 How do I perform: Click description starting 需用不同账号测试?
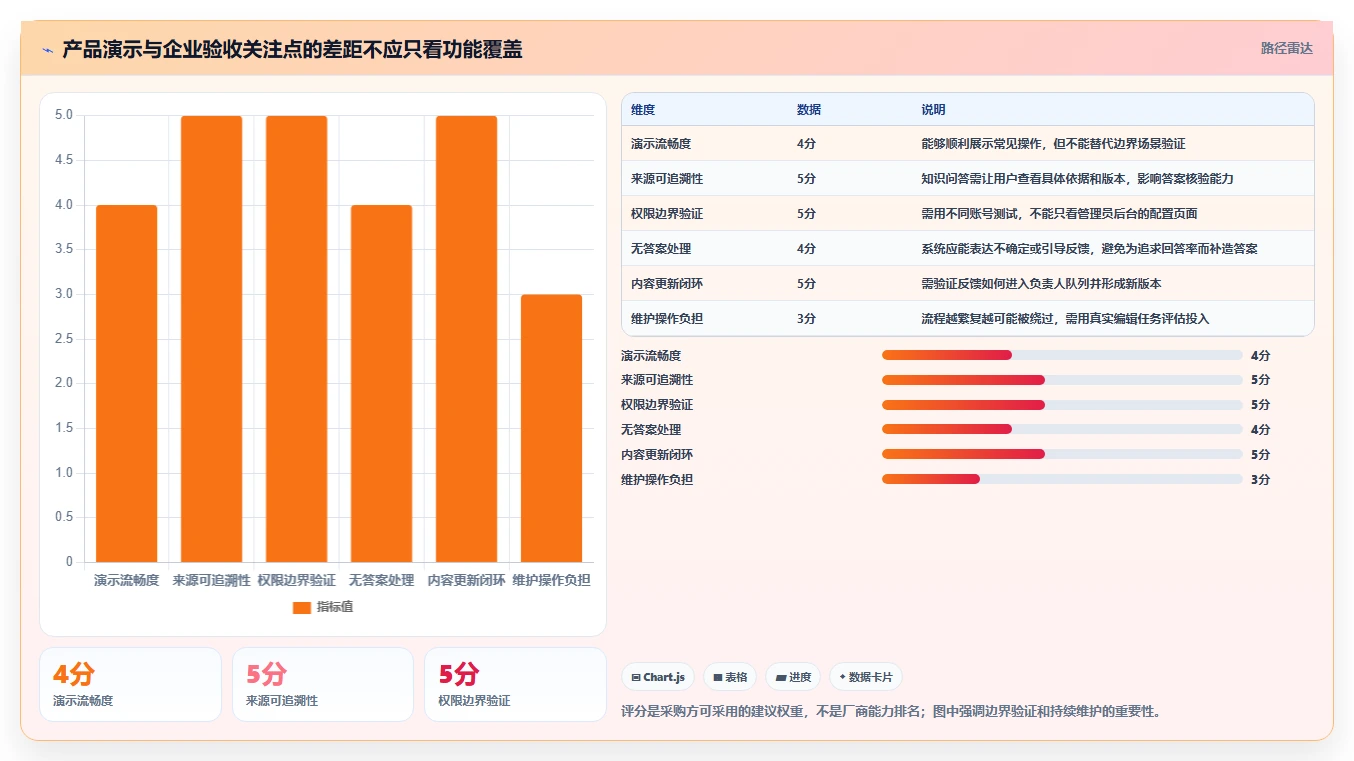(1059, 214)
